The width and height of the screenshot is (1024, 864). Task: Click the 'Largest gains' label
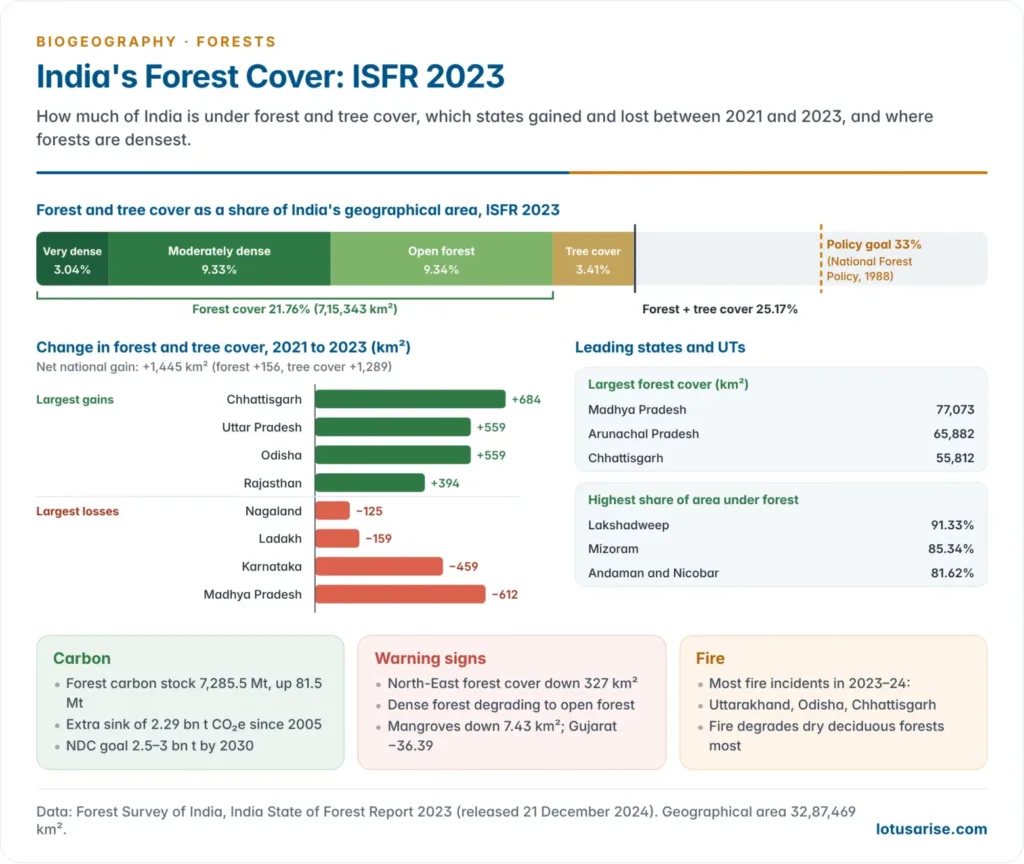click(x=75, y=400)
